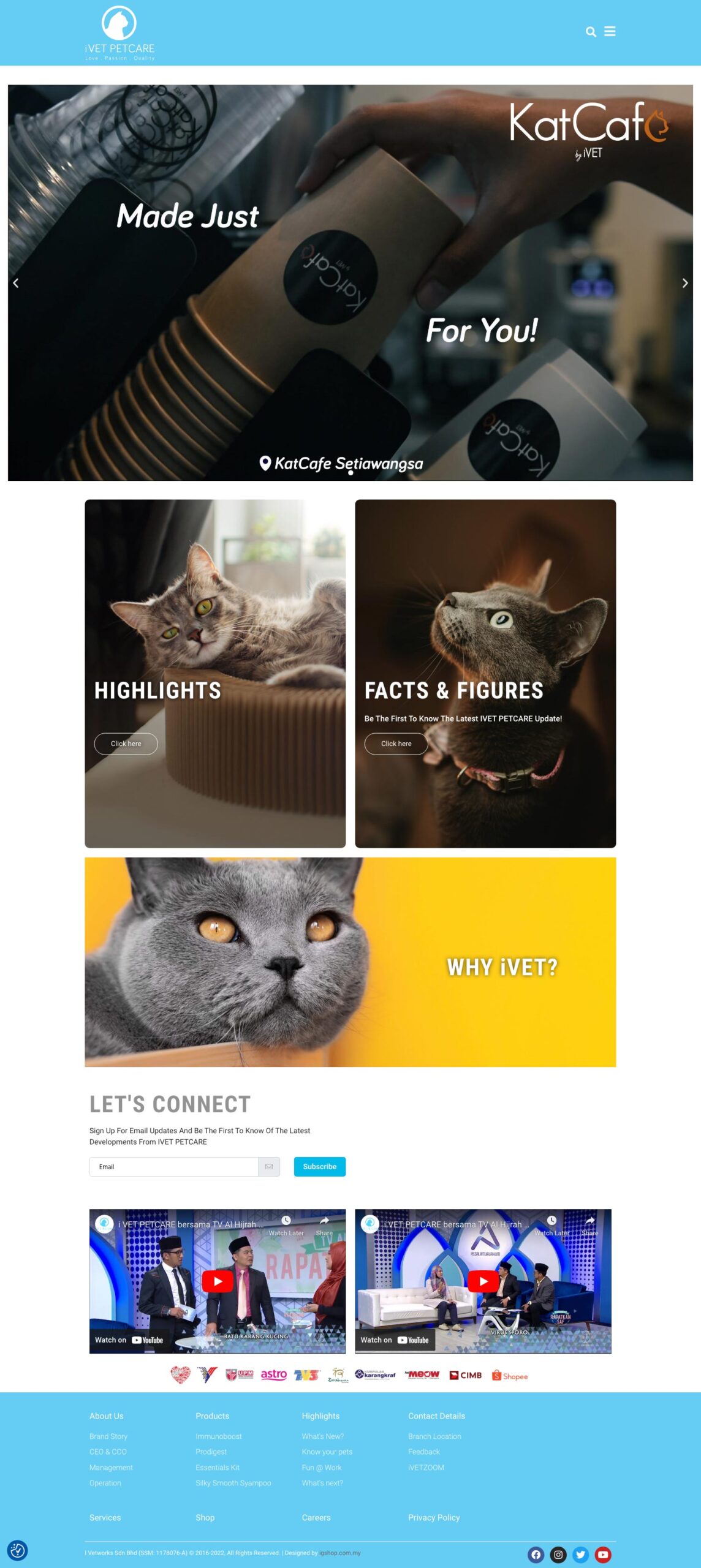Viewport: 701px width, 1568px height.
Task: Click the Facts & Figures 'Click here' button
Action: pos(396,744)
